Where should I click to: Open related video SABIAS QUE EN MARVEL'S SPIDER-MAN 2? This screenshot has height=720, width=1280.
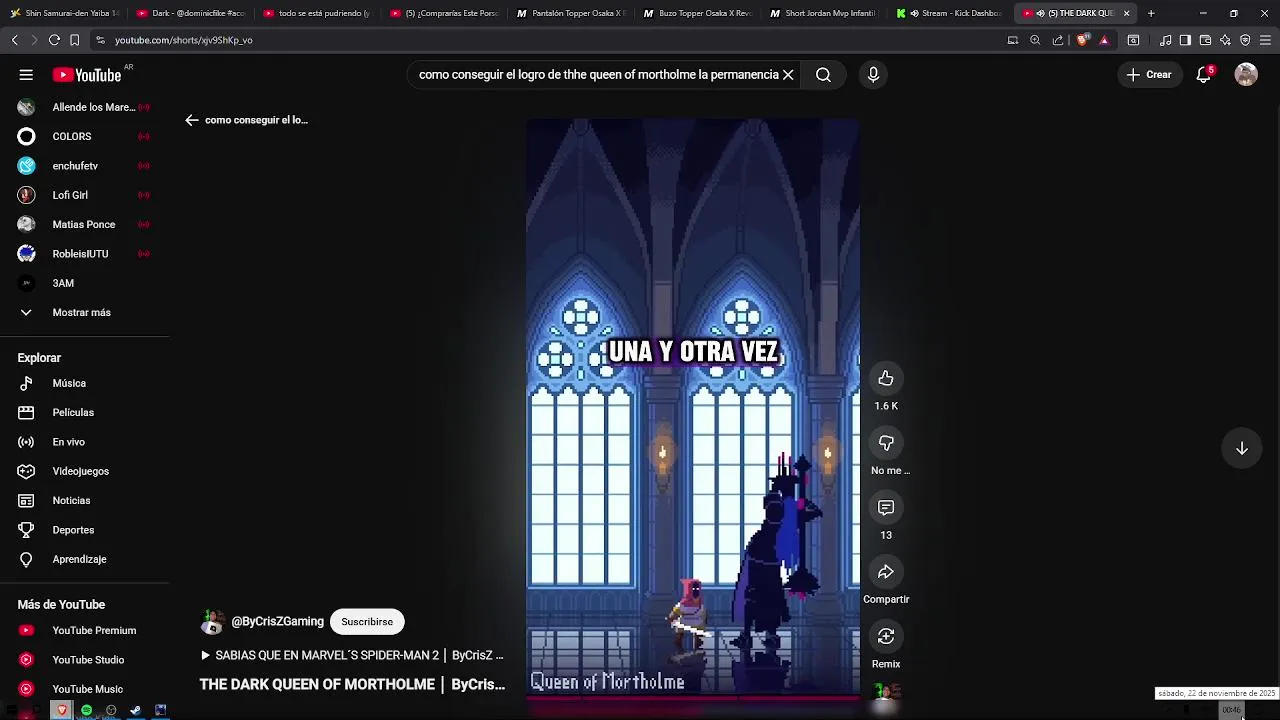point(352,656)
